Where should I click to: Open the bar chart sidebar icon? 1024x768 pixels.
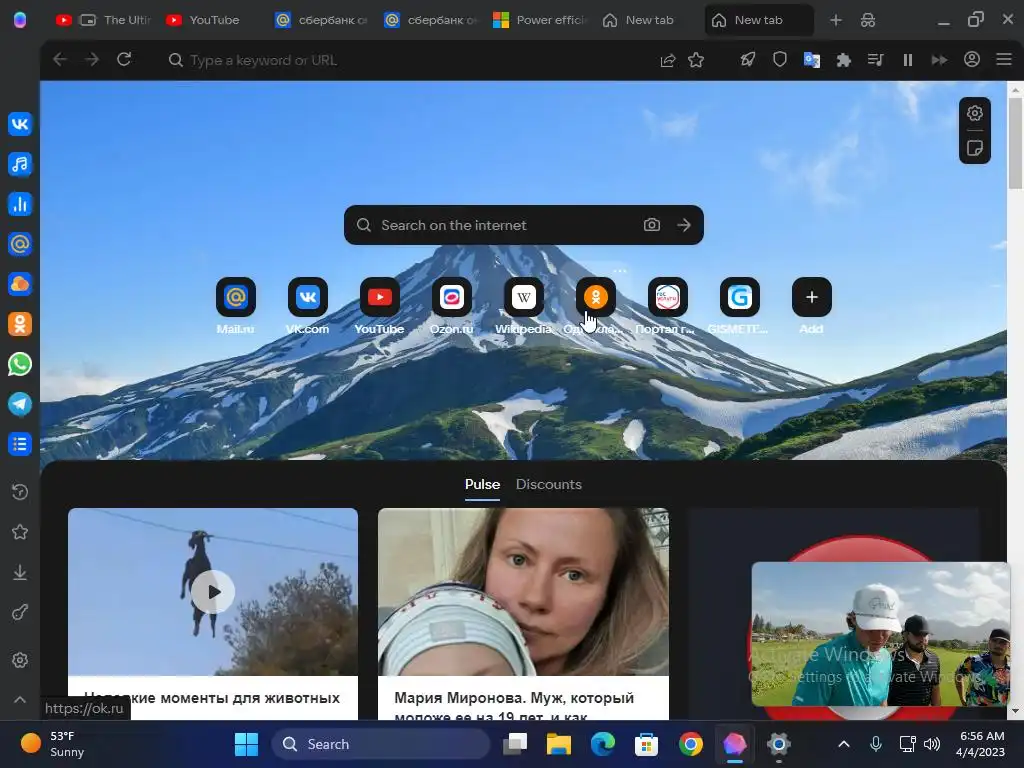[x=20, y=204]
